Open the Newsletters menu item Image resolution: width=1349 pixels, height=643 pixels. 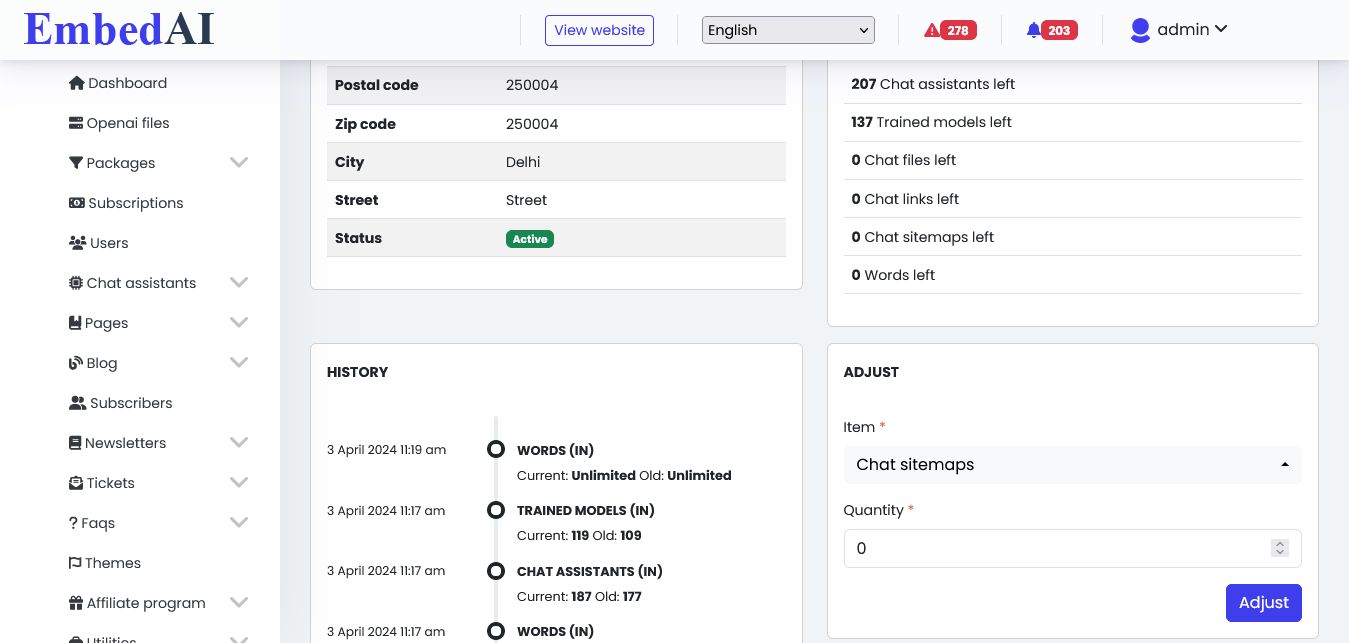click(x=125, y=443)
